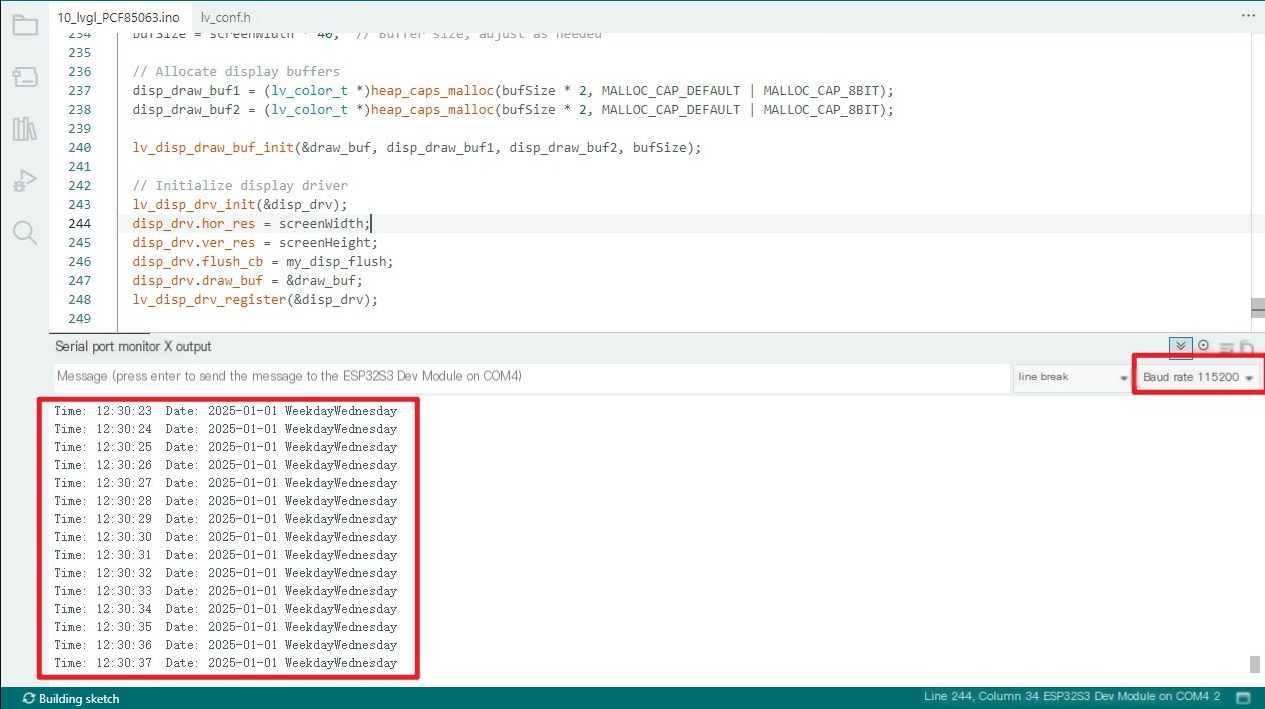This screenshot has height=709, width=1265.
Task: Toggle timestamp display in serial monitor
Action: tap(1203, 346)
